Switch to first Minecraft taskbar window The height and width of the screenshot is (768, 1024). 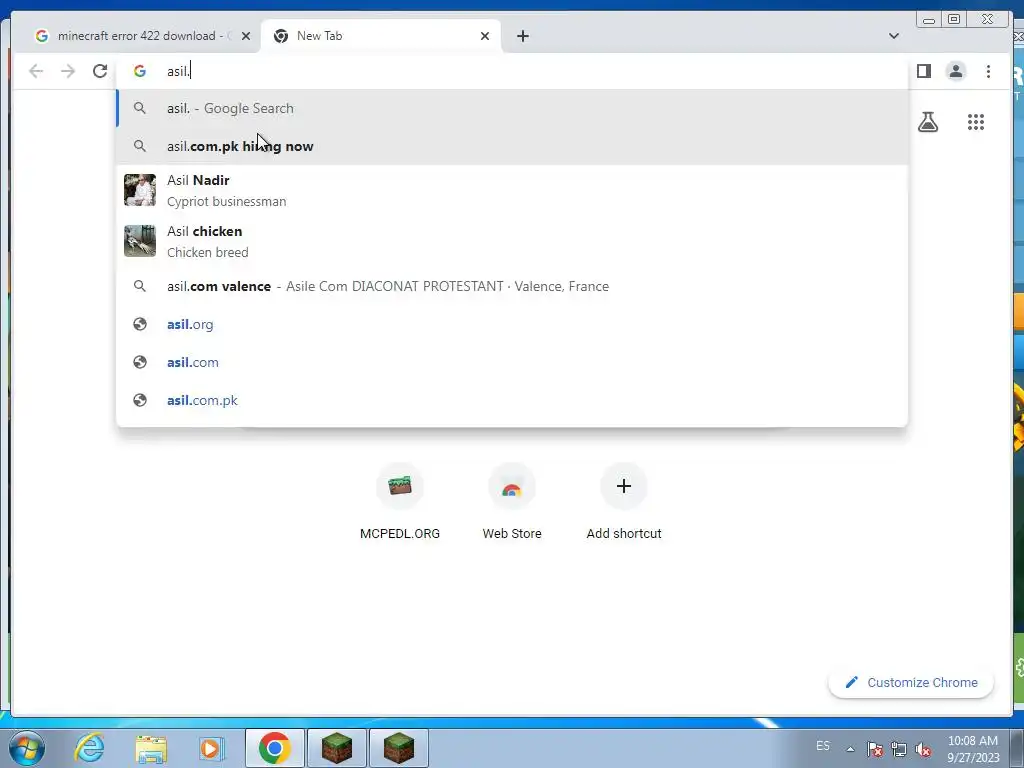pos(337,748)
